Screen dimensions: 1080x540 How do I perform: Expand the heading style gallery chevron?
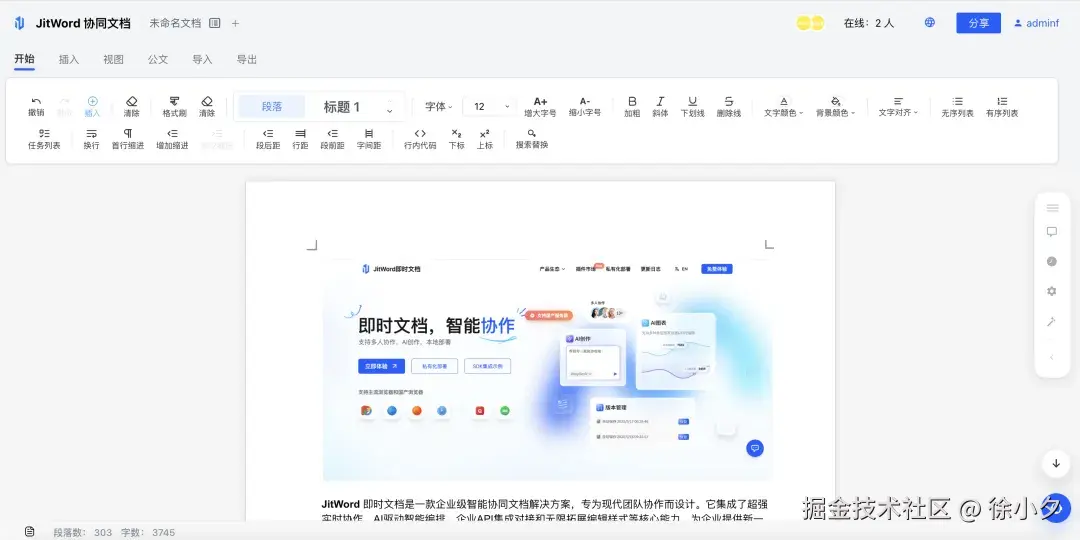390,111
